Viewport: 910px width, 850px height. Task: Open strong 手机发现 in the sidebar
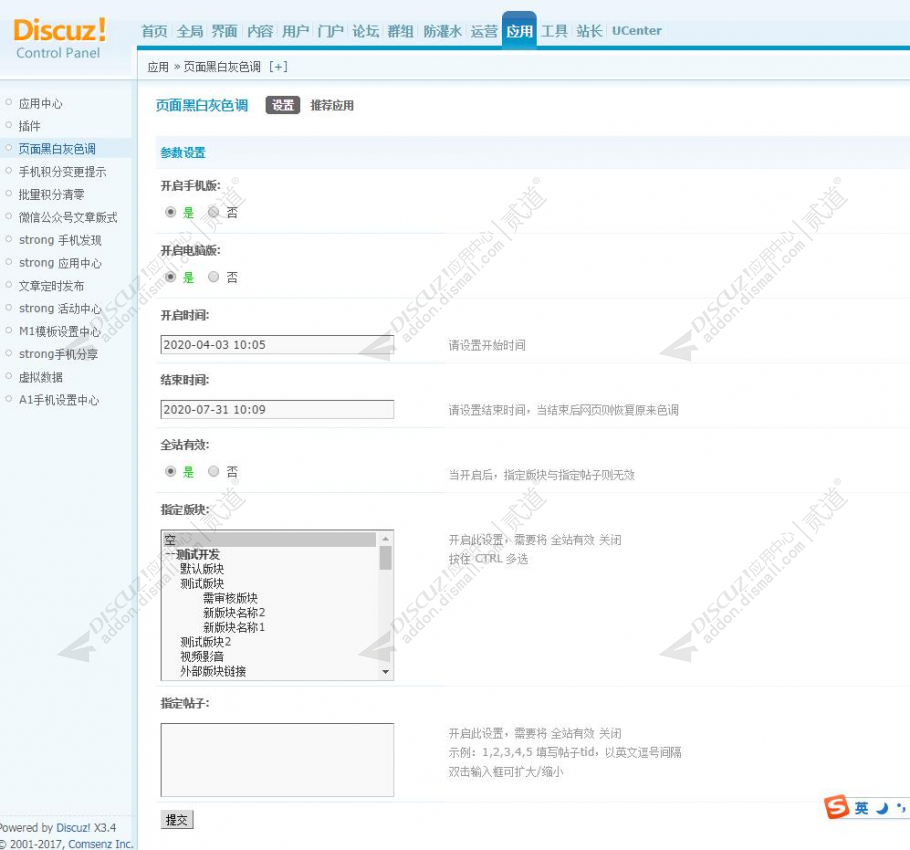(60, 240)
